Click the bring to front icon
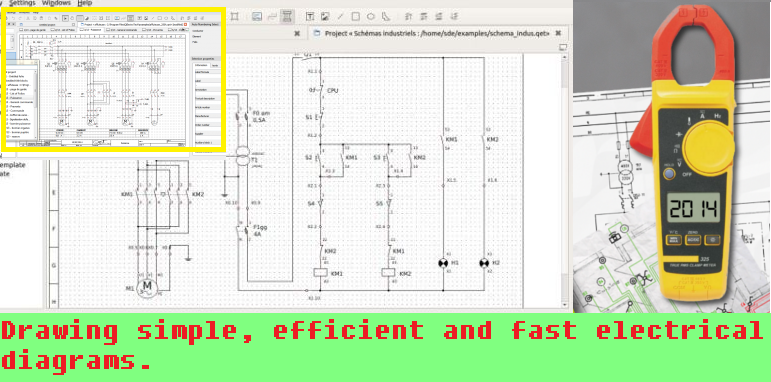Screen dimensions: 771x382 [x=408, y=16]
